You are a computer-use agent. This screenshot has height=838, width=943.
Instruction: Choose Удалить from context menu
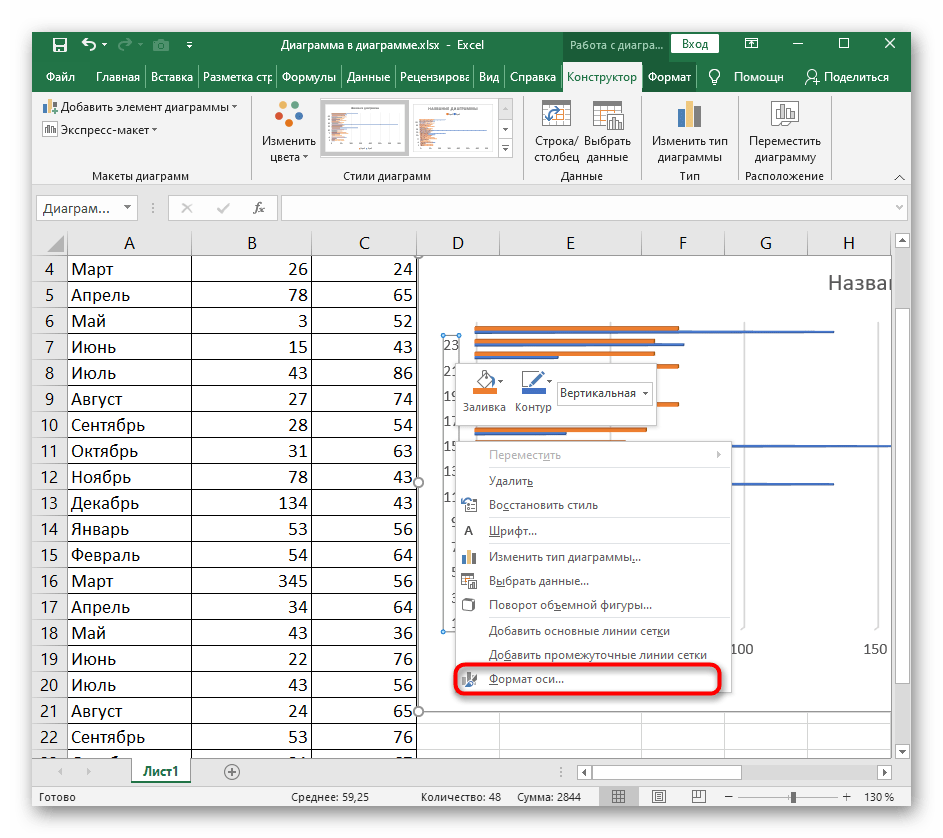click(x=593, y=481)
